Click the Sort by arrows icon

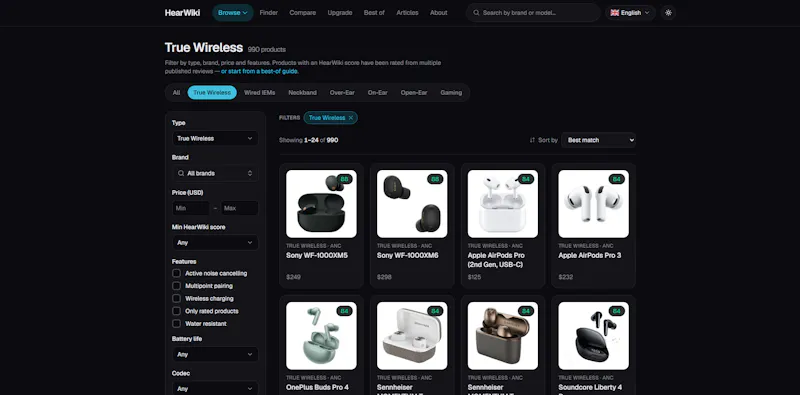point(532,140)
